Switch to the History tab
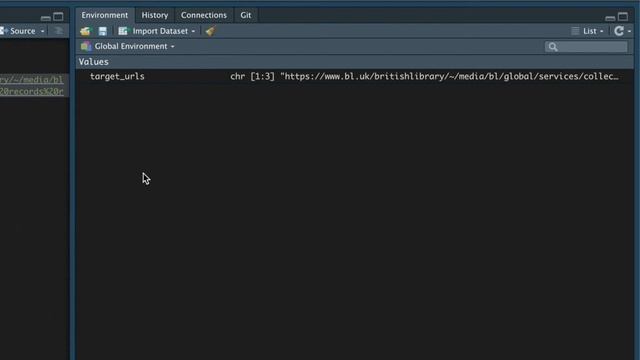 click(x=155, y=15)
